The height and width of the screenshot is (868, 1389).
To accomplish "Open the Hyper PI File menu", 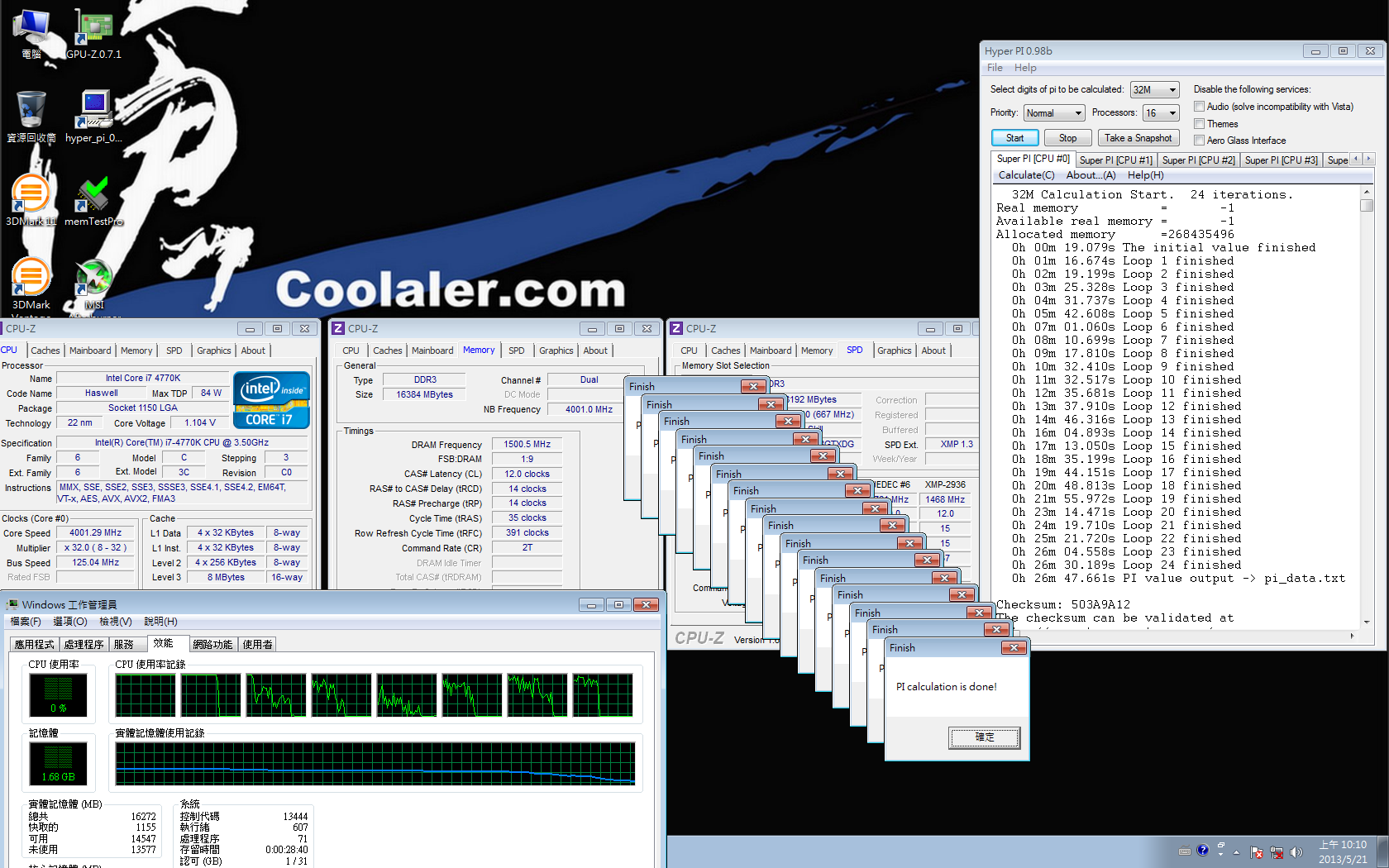I will click(x=995, y=68).
